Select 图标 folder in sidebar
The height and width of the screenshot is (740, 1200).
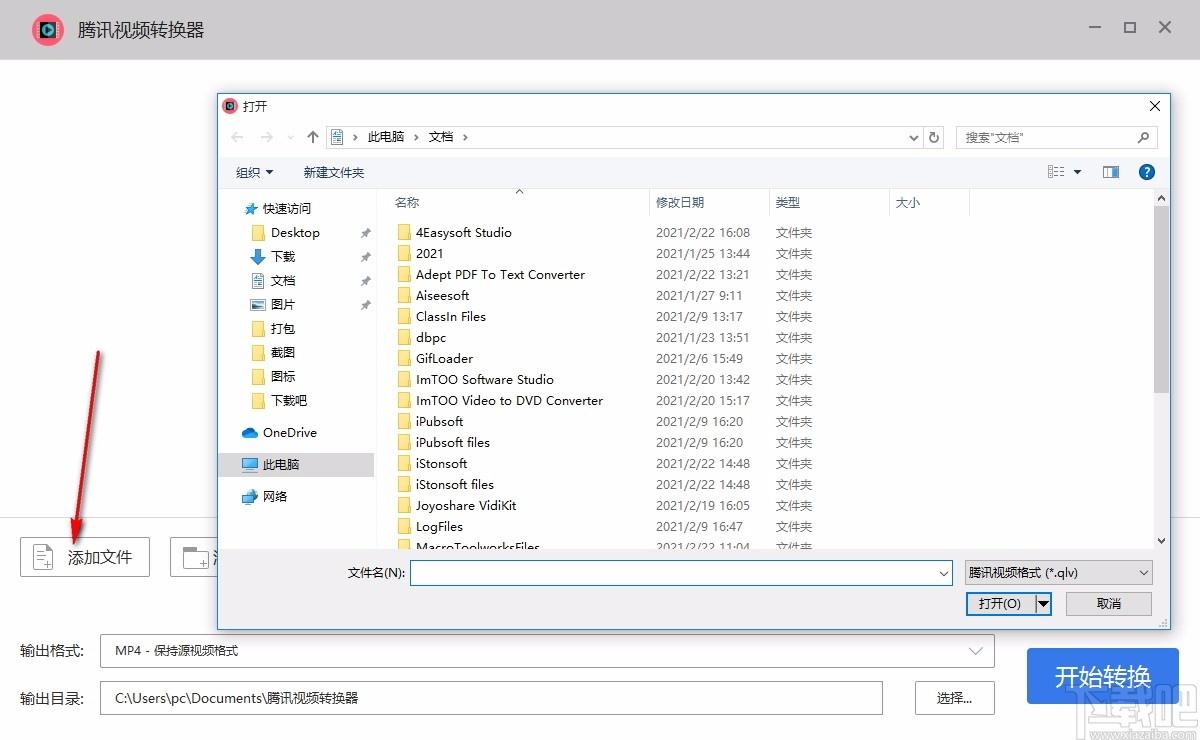coord(283,376)
